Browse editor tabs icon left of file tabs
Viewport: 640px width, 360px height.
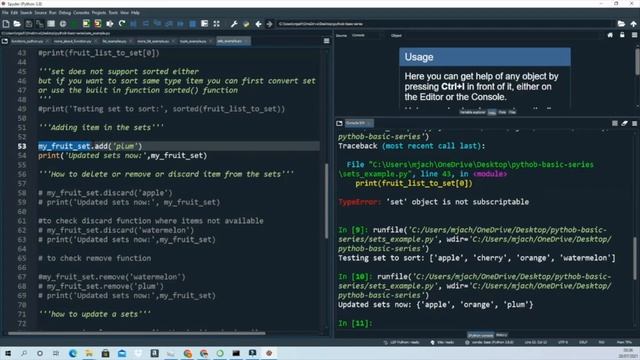(x=5, y=41)
